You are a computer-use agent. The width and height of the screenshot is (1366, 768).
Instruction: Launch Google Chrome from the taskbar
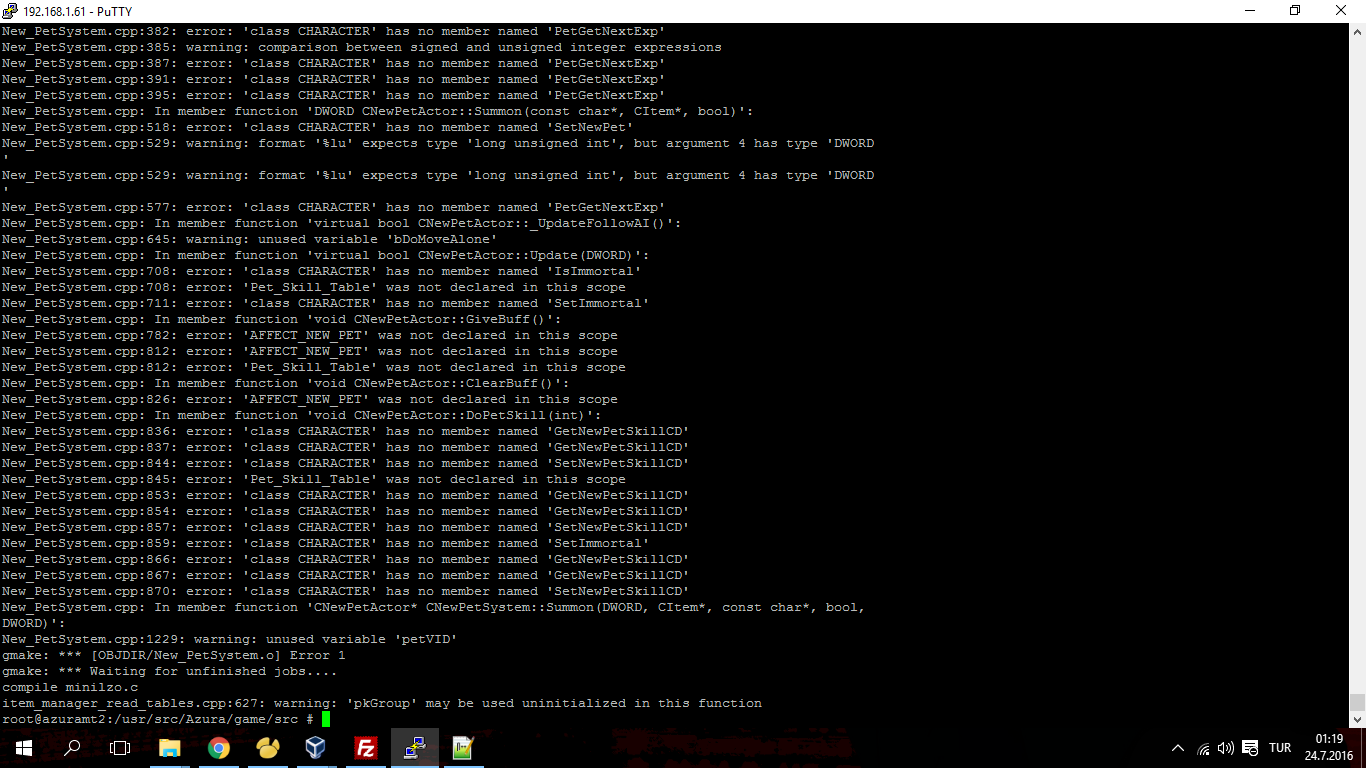click(x=218, y=747)
